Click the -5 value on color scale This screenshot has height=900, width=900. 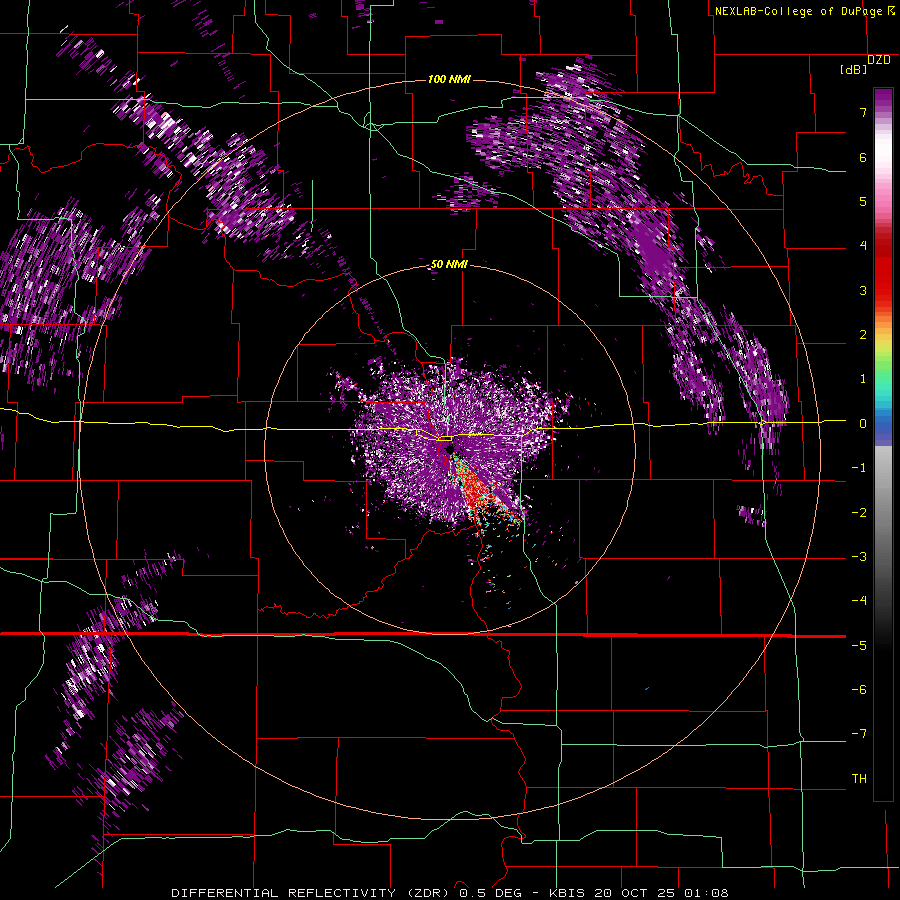point(859,646)
